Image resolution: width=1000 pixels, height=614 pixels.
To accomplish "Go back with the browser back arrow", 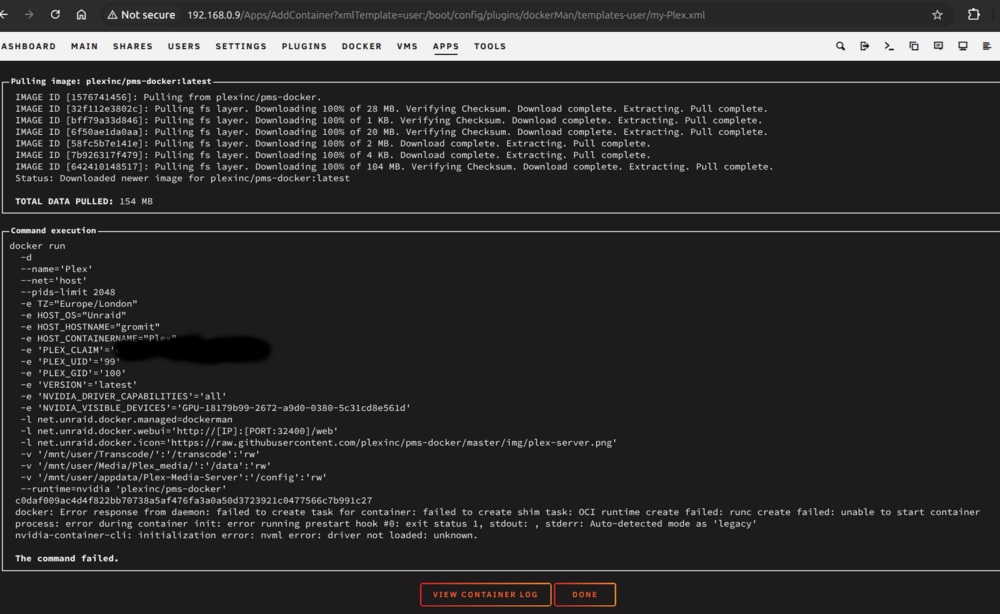I will 4,14.
